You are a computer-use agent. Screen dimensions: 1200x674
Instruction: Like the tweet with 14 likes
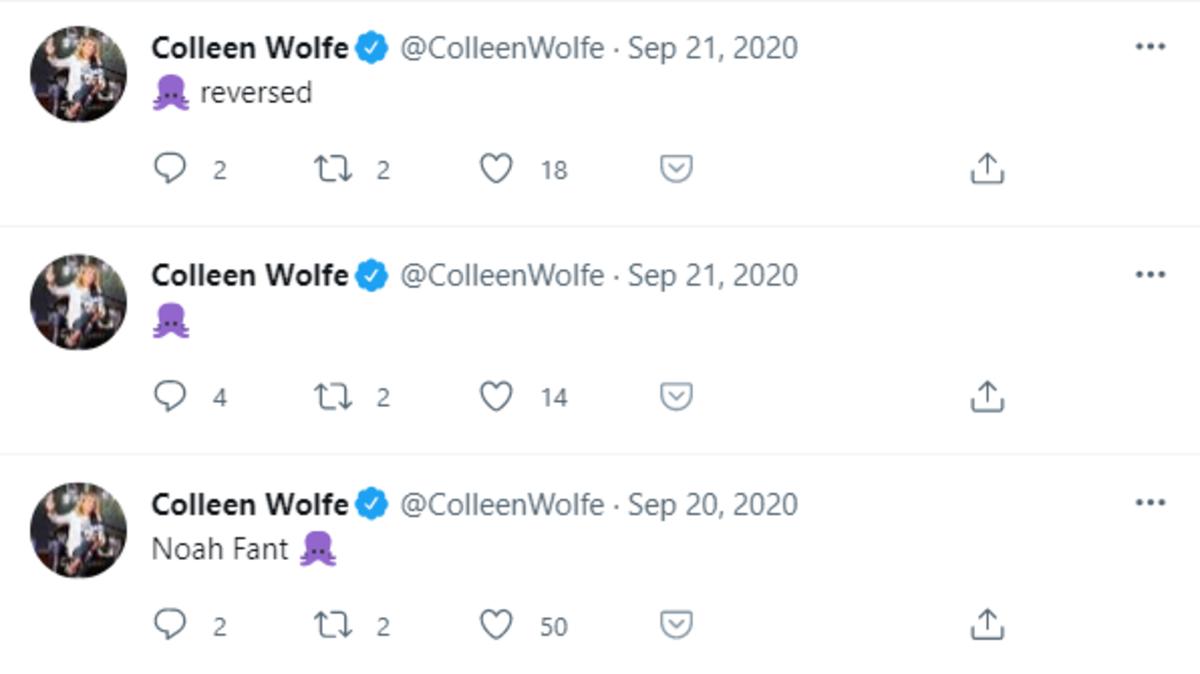pyautogui.click(x=496, y=397)
